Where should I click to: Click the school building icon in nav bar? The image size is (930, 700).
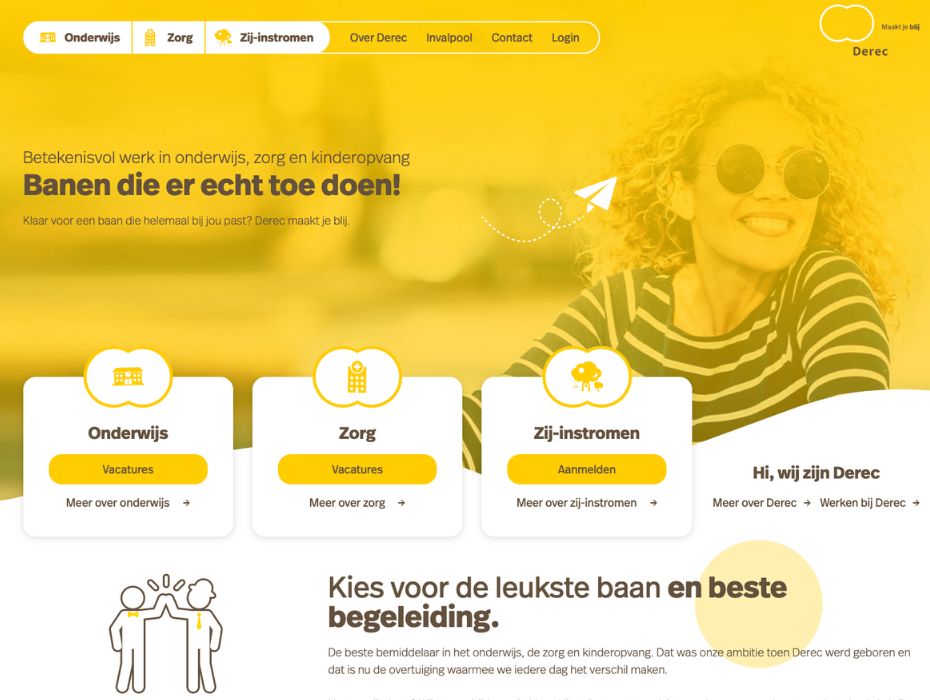(x=47, y=37)
